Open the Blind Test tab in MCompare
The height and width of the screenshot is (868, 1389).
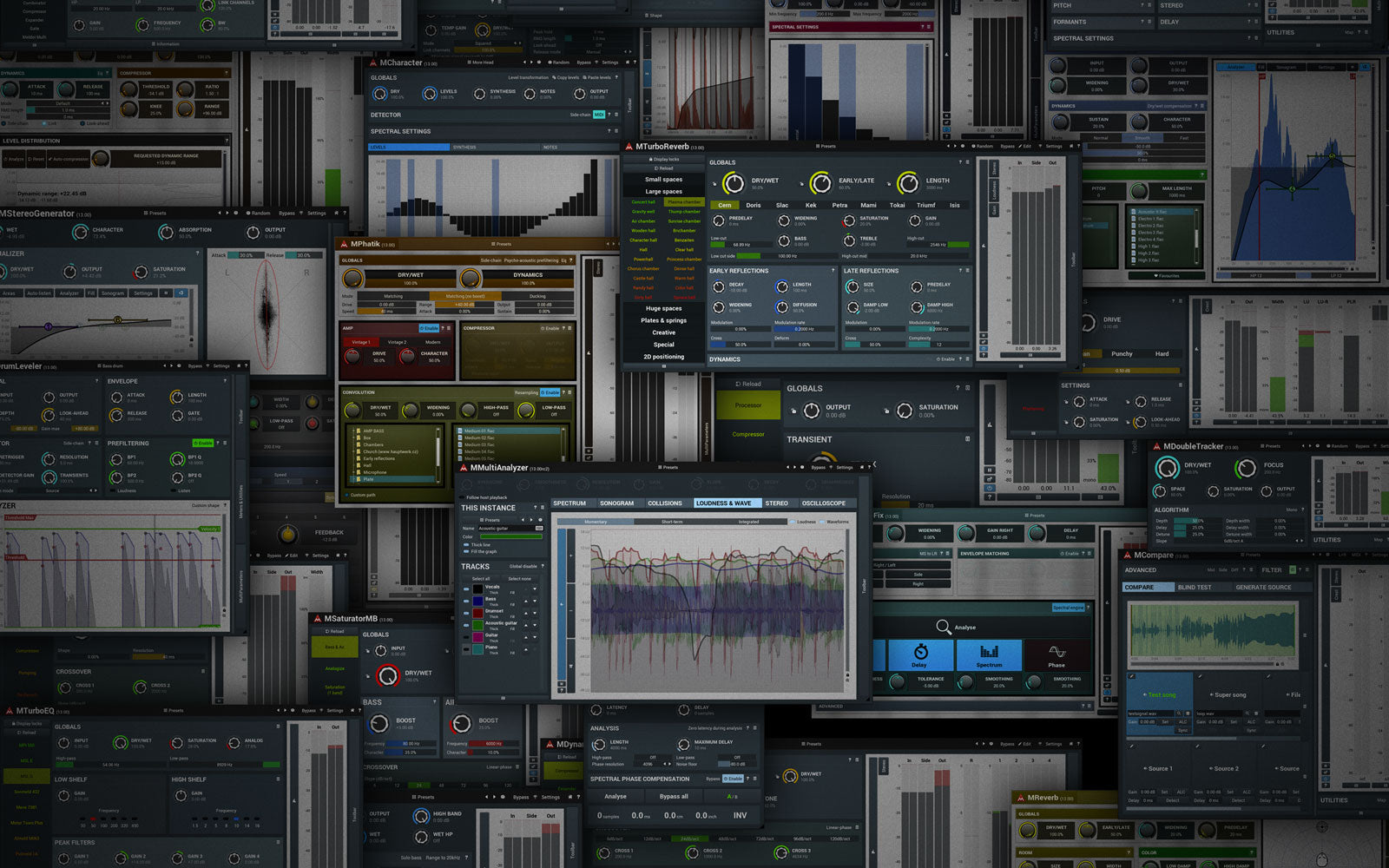[1195, 588]
